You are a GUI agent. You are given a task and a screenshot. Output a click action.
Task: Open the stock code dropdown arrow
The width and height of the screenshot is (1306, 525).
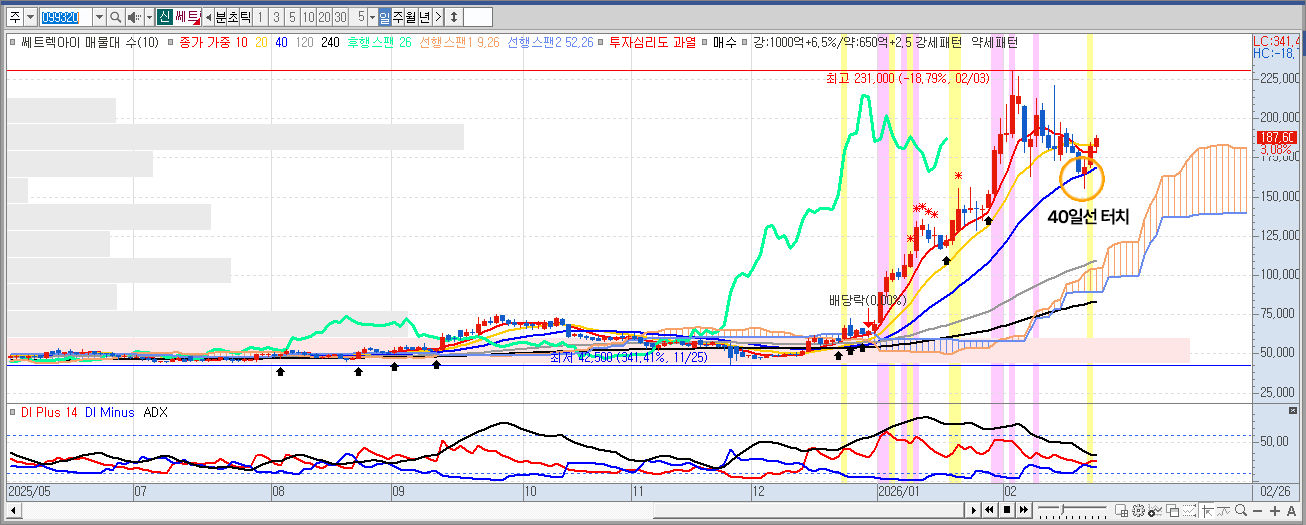coord(98,17)
